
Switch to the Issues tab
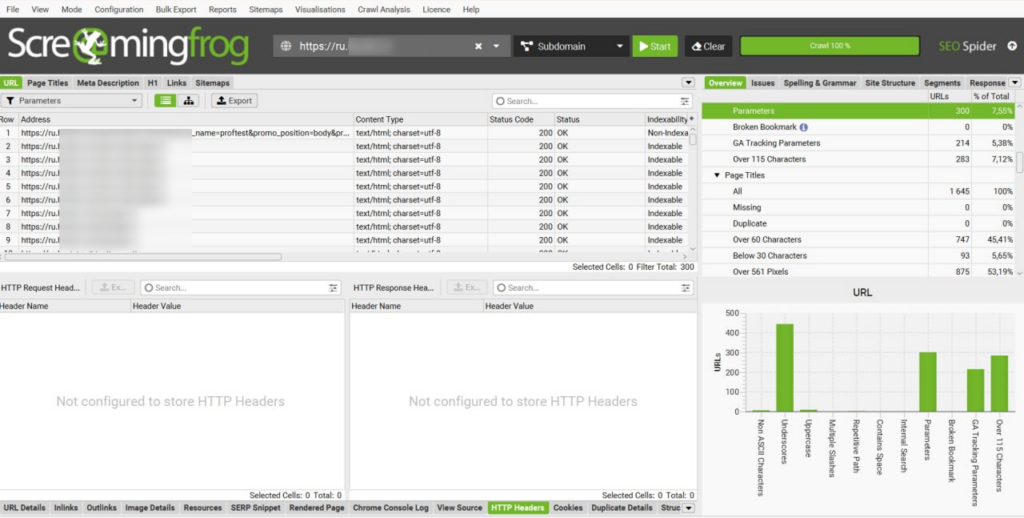coord(763,83)
